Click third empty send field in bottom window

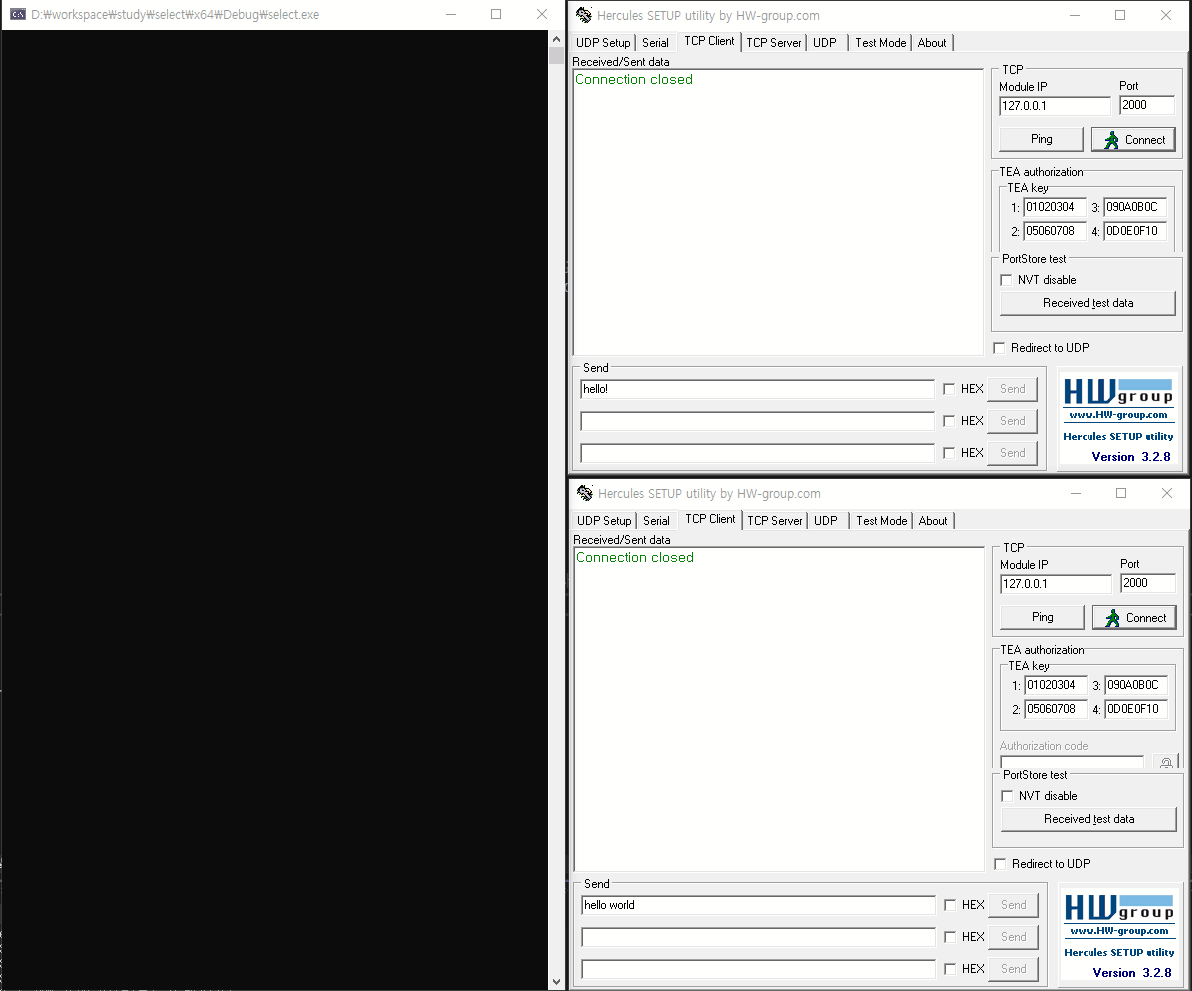point(758,969)
